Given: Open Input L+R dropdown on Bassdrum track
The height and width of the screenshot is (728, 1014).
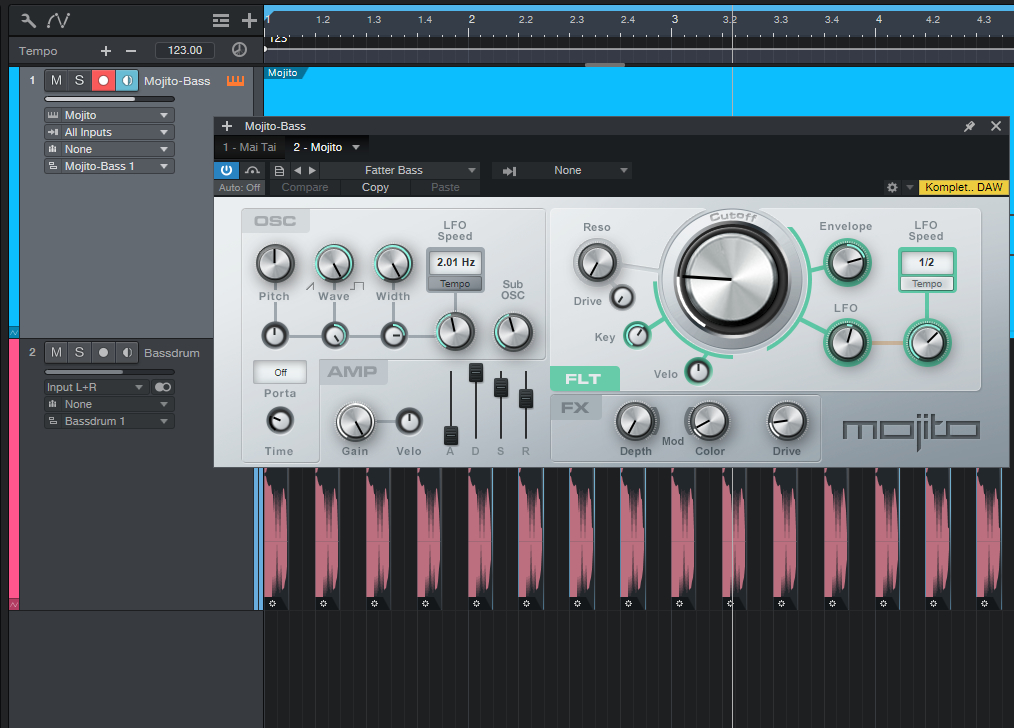Looking at the screenshot, I should click(x=96, y=387).
